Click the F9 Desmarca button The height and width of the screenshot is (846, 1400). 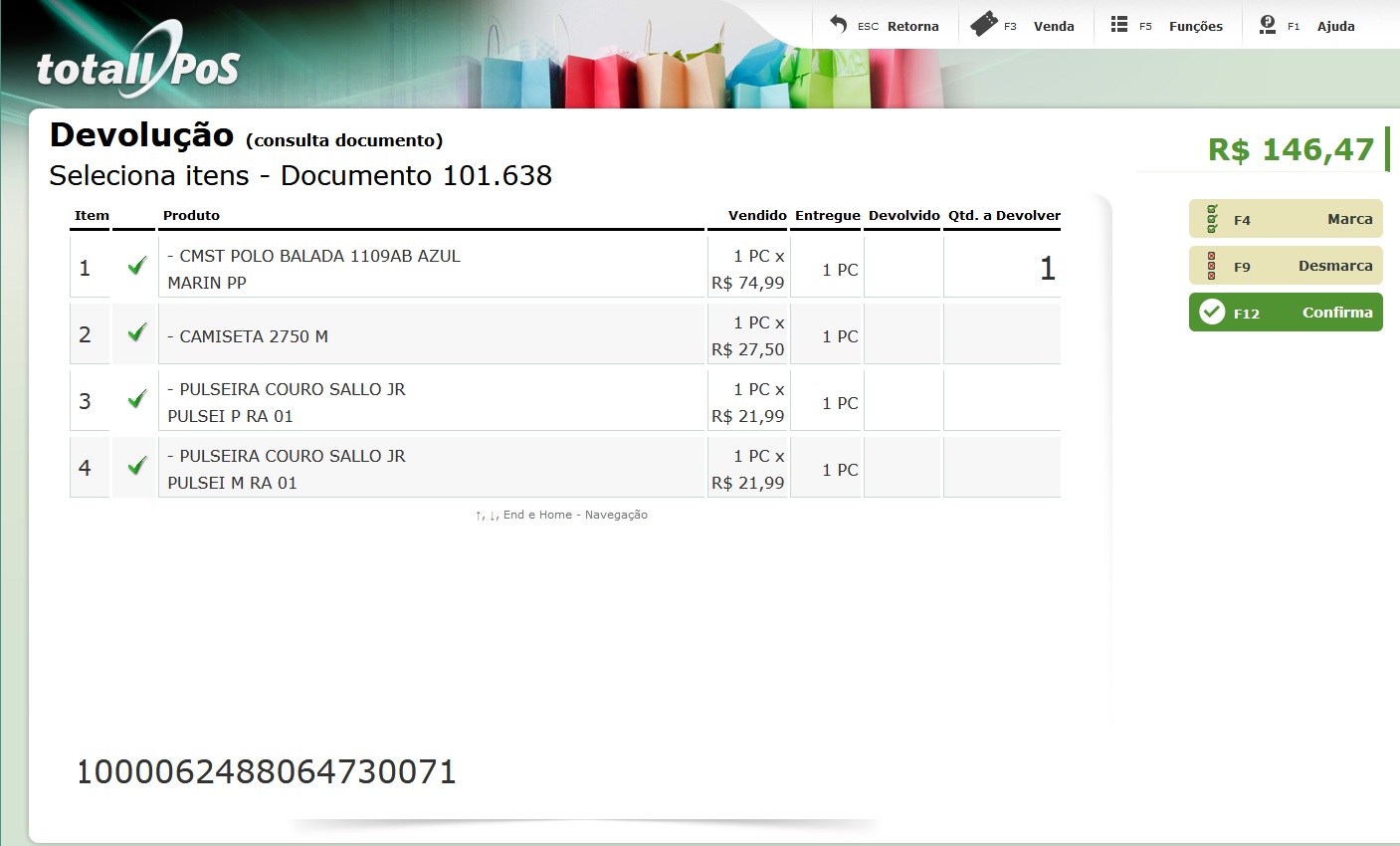[1286, 266]
